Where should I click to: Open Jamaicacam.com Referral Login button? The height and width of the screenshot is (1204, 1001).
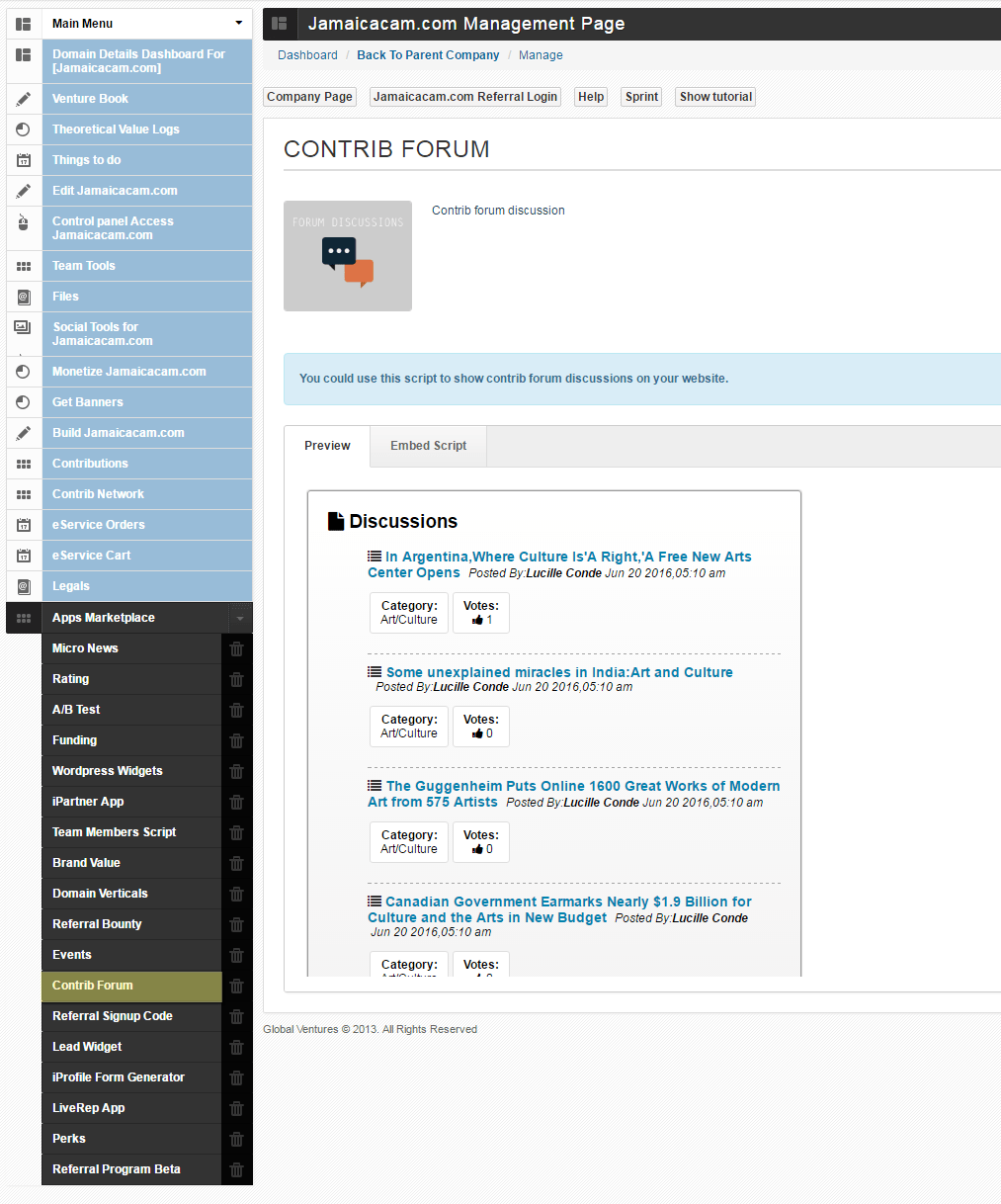point(465,97)
